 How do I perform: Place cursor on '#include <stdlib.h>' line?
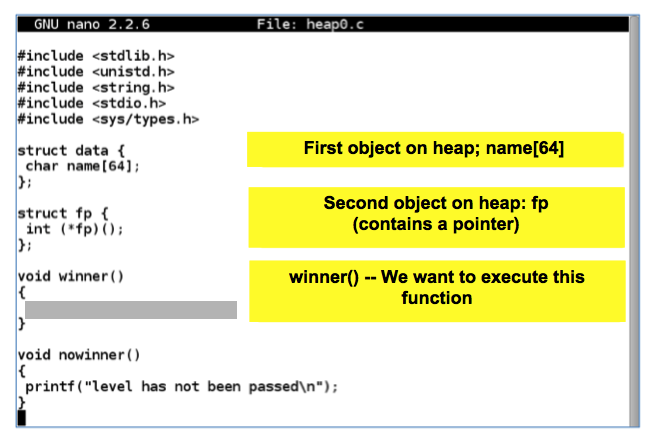92,55
